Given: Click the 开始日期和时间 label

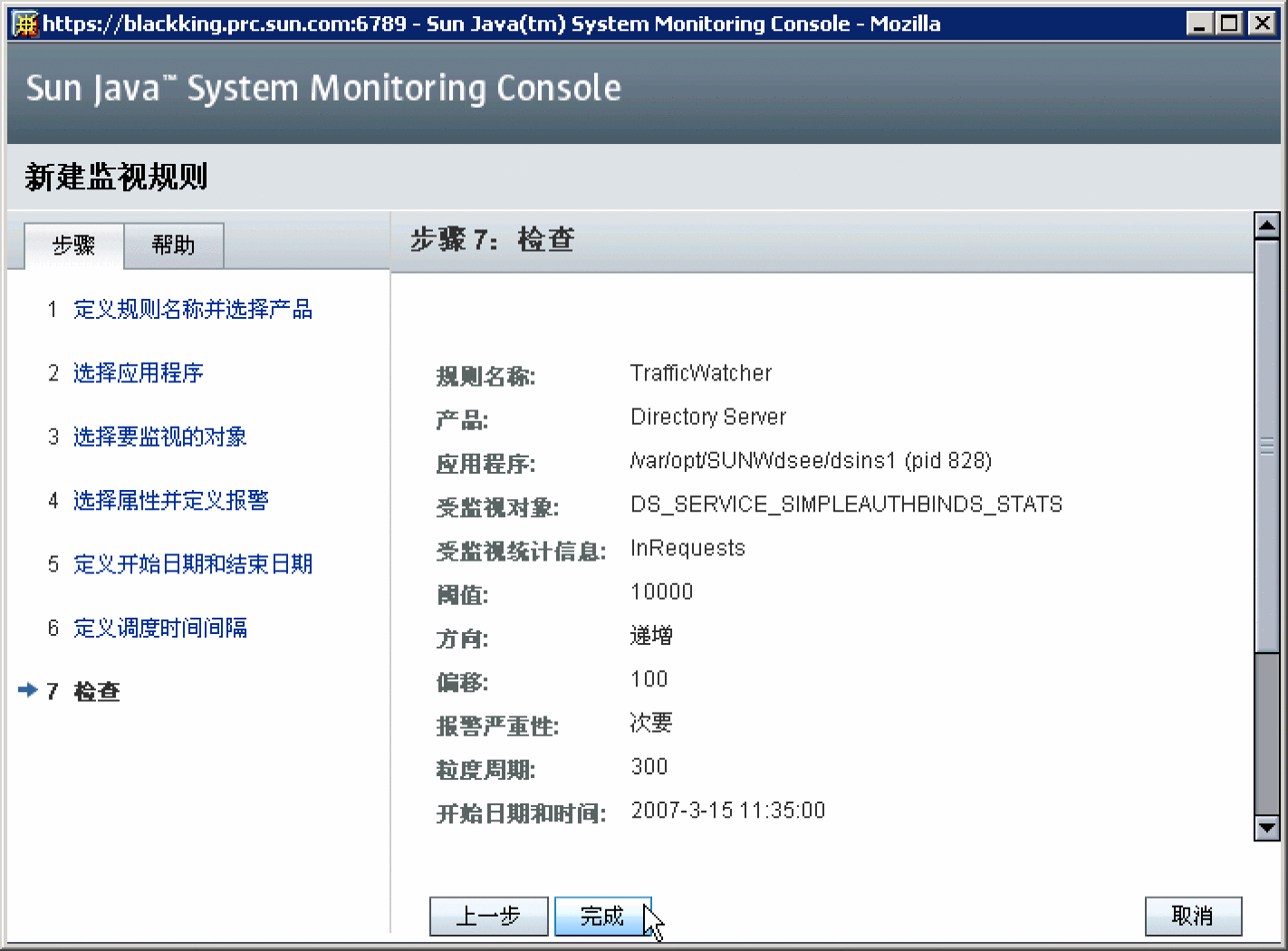Looking at the screenshot, I should [x=521, y=813].
